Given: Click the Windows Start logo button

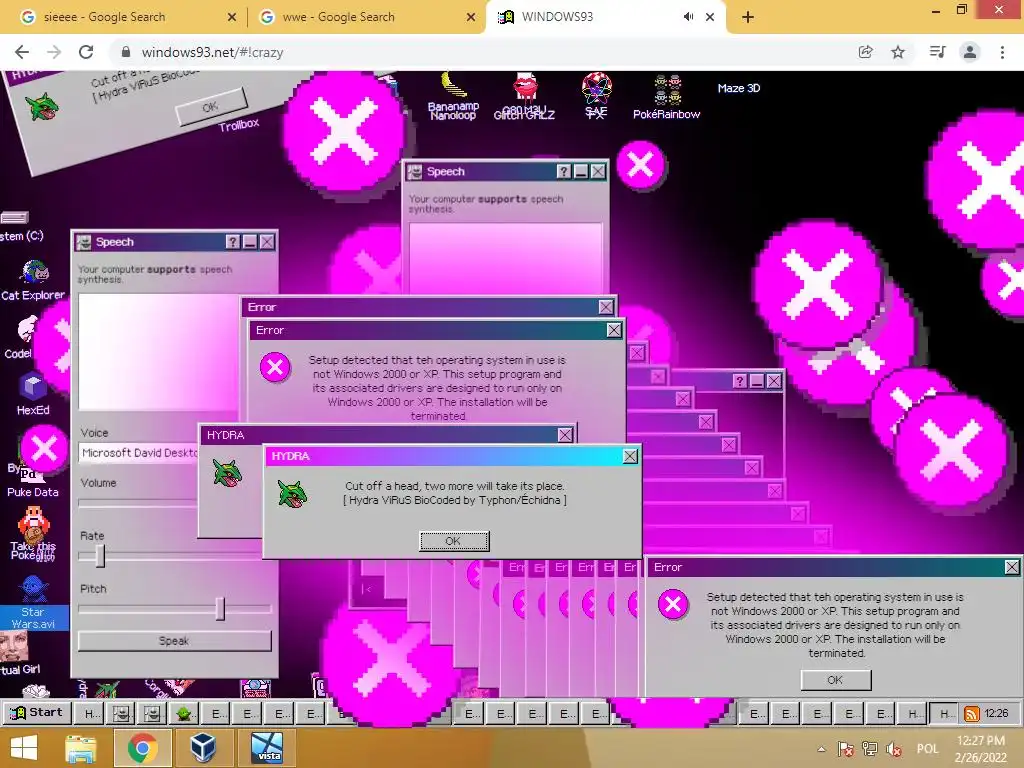Looking at the screenshot, I should 24,748.
